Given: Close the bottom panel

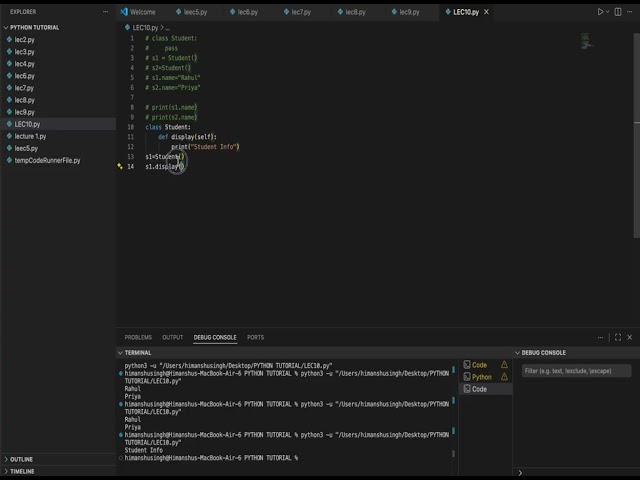Looking at the screenshot, I should click(629, 337).
